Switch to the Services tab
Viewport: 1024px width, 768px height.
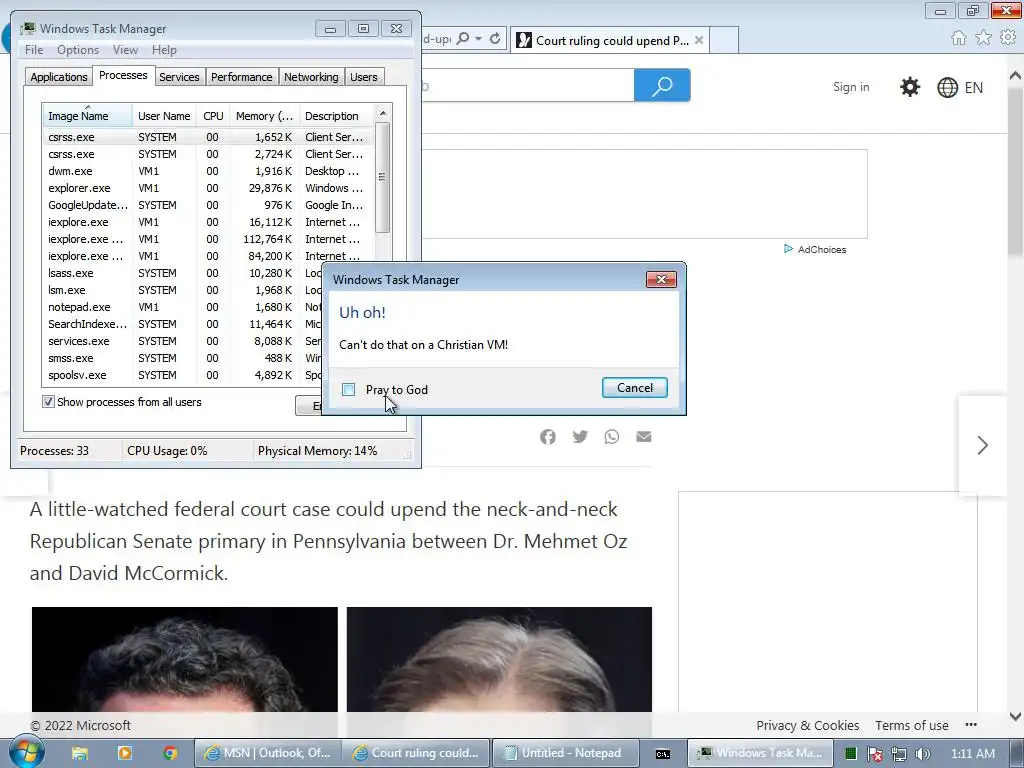pos(179,77)
